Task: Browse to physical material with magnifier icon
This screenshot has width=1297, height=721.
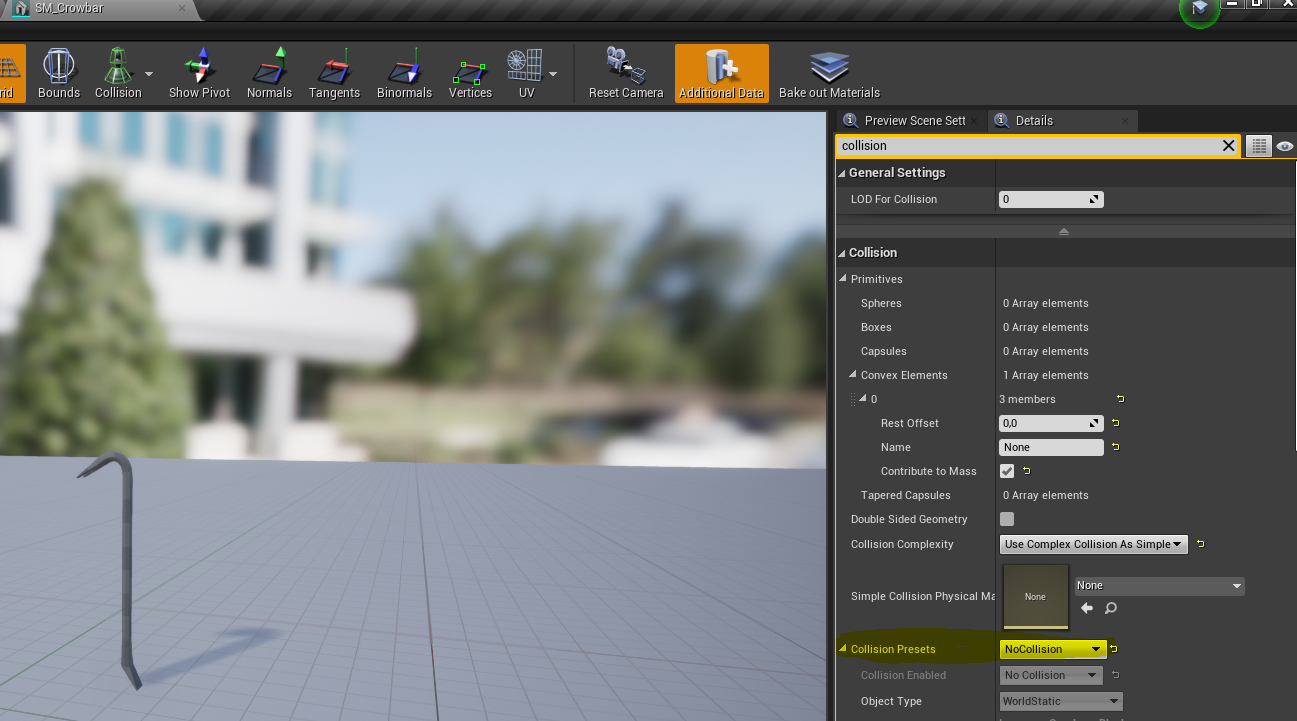Action: click(1110, 608)
